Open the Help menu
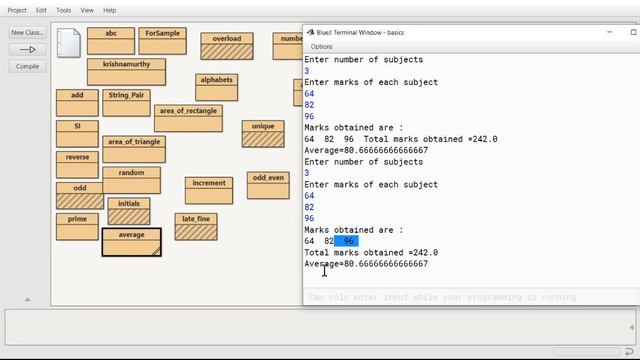Viewport: 640px width, 360px height. click(109, 10)
